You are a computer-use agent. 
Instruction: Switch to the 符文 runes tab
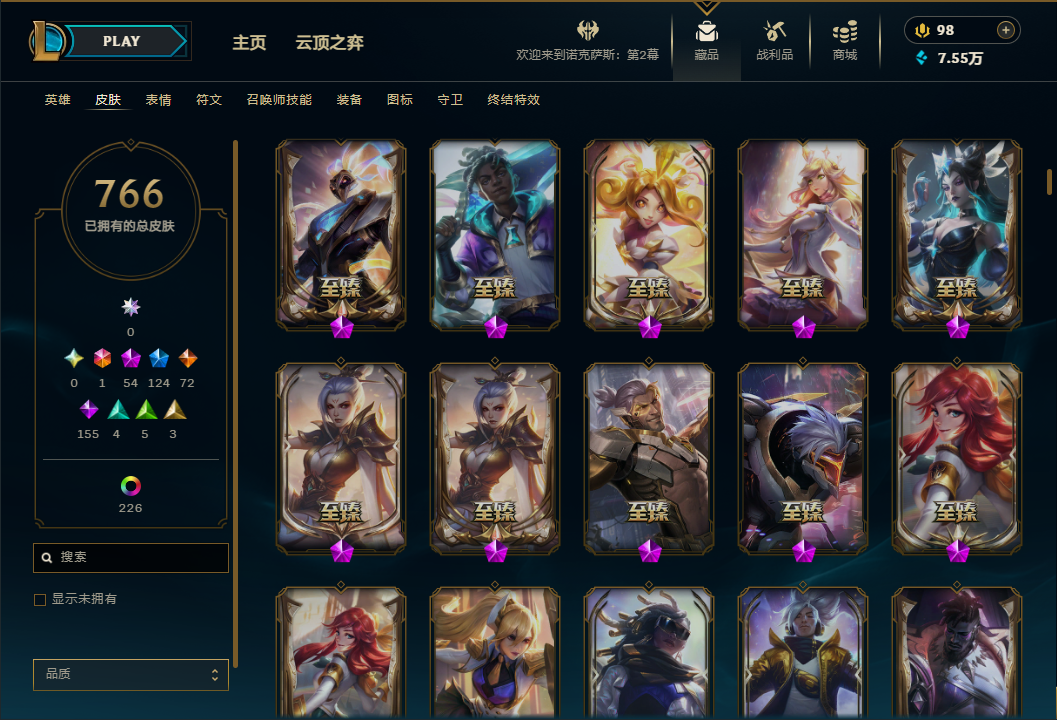[x=209, y=100]
